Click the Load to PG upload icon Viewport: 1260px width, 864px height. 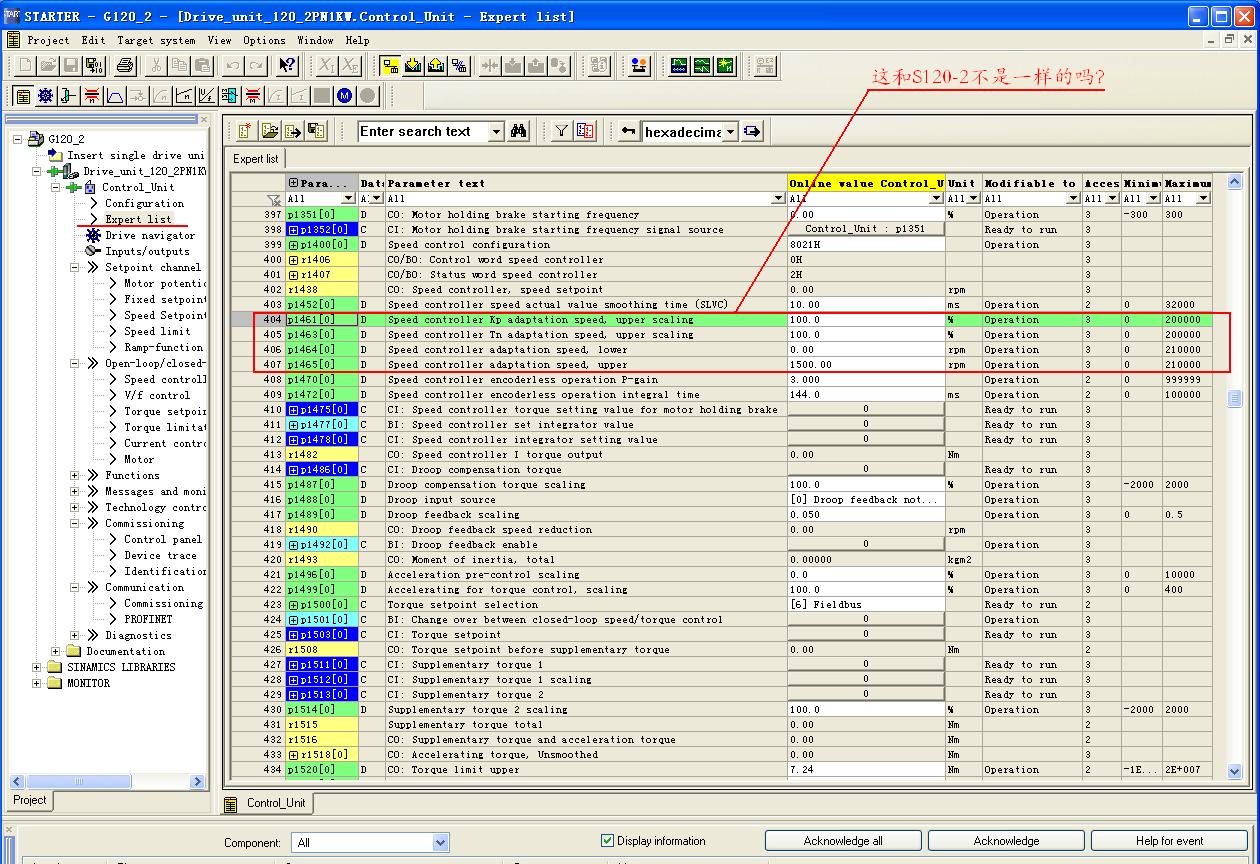pyautogui.click(x=436, y=66)
